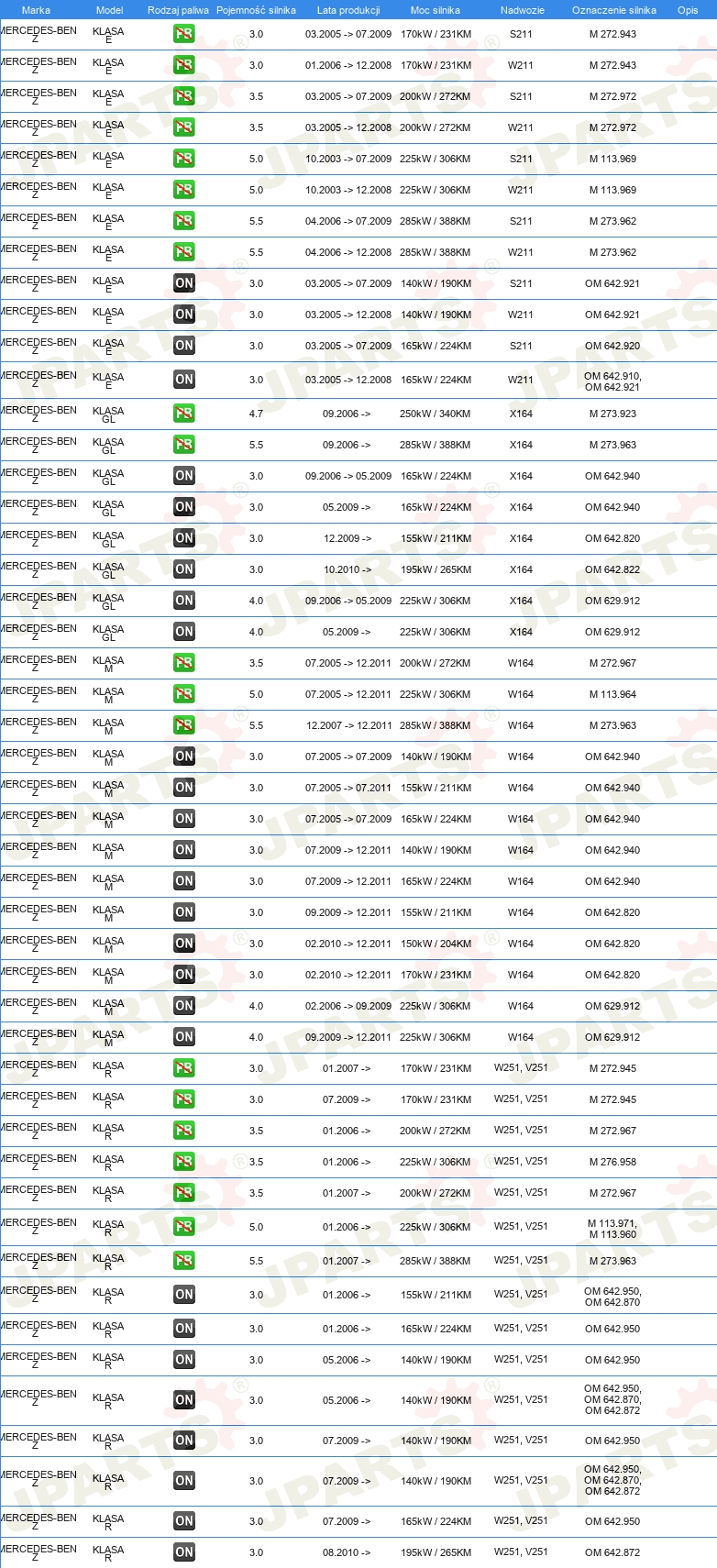Click petrol icon for M 113.971, M 113.960 row
This screenshot has height=1568, width=717.
pyautogui.click(x=184, y=1227)
